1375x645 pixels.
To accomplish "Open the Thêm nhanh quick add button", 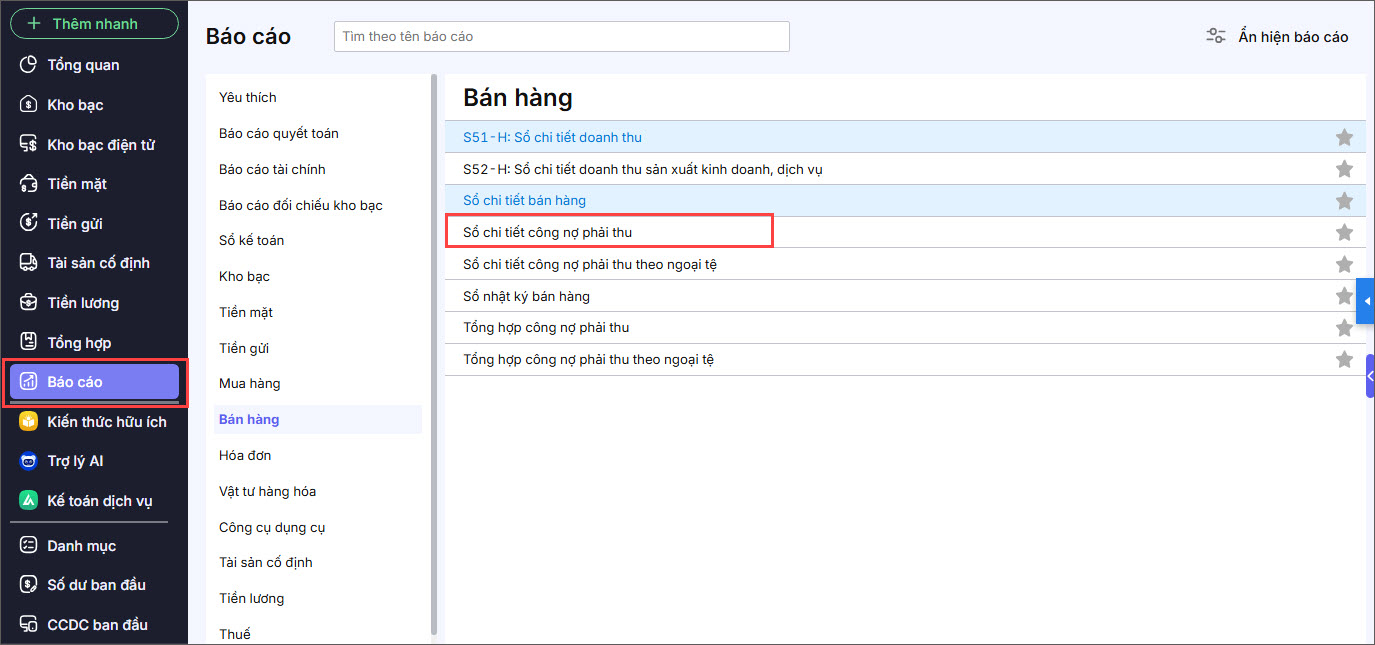I will pos(94,23).
